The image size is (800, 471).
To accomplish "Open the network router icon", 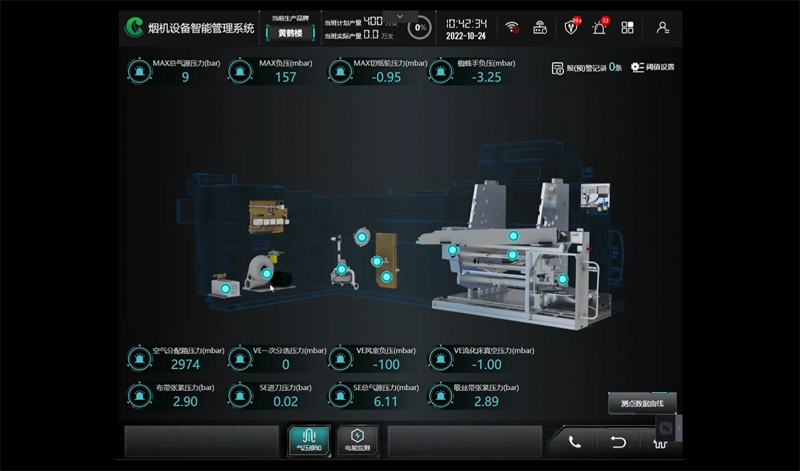I will point(540,27).
